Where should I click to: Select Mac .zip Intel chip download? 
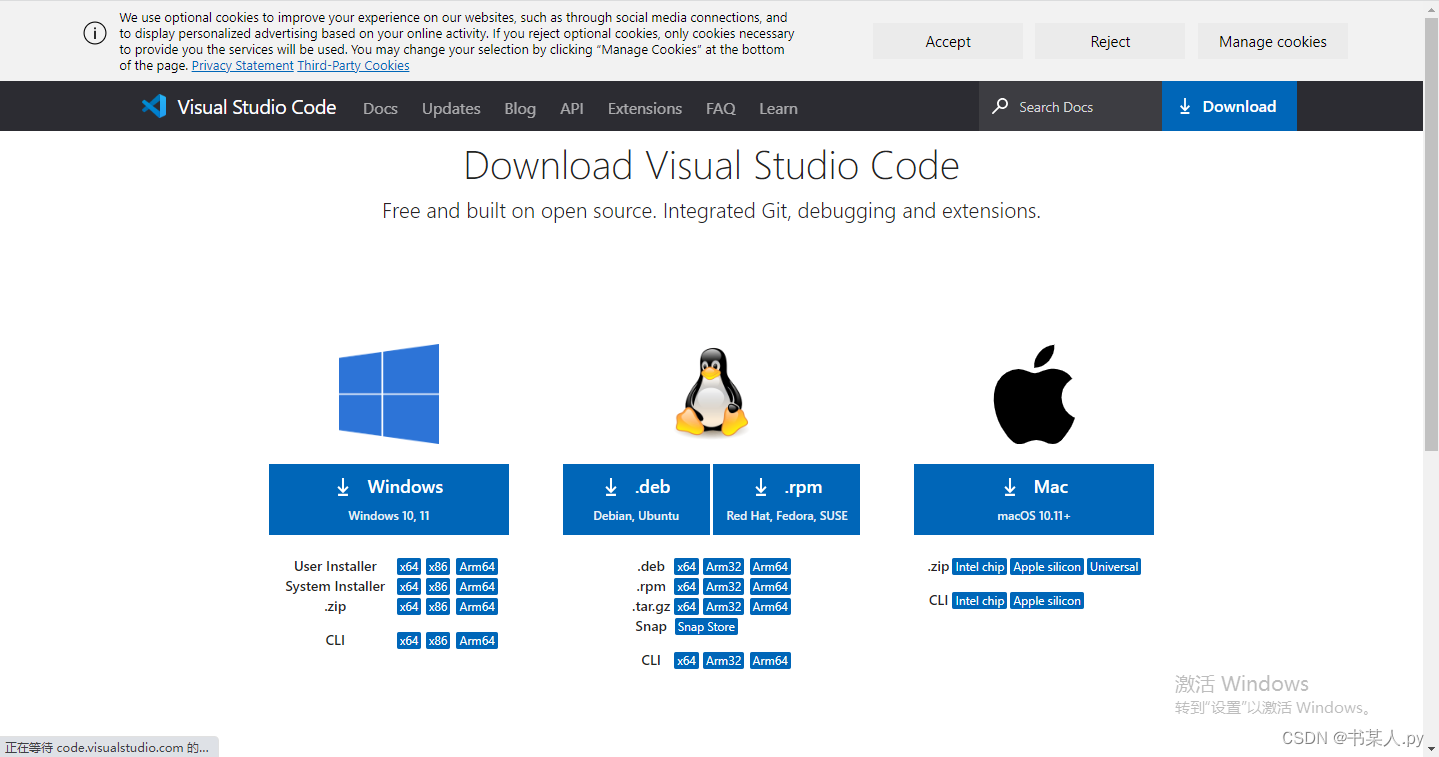click(x=979, y=567)
